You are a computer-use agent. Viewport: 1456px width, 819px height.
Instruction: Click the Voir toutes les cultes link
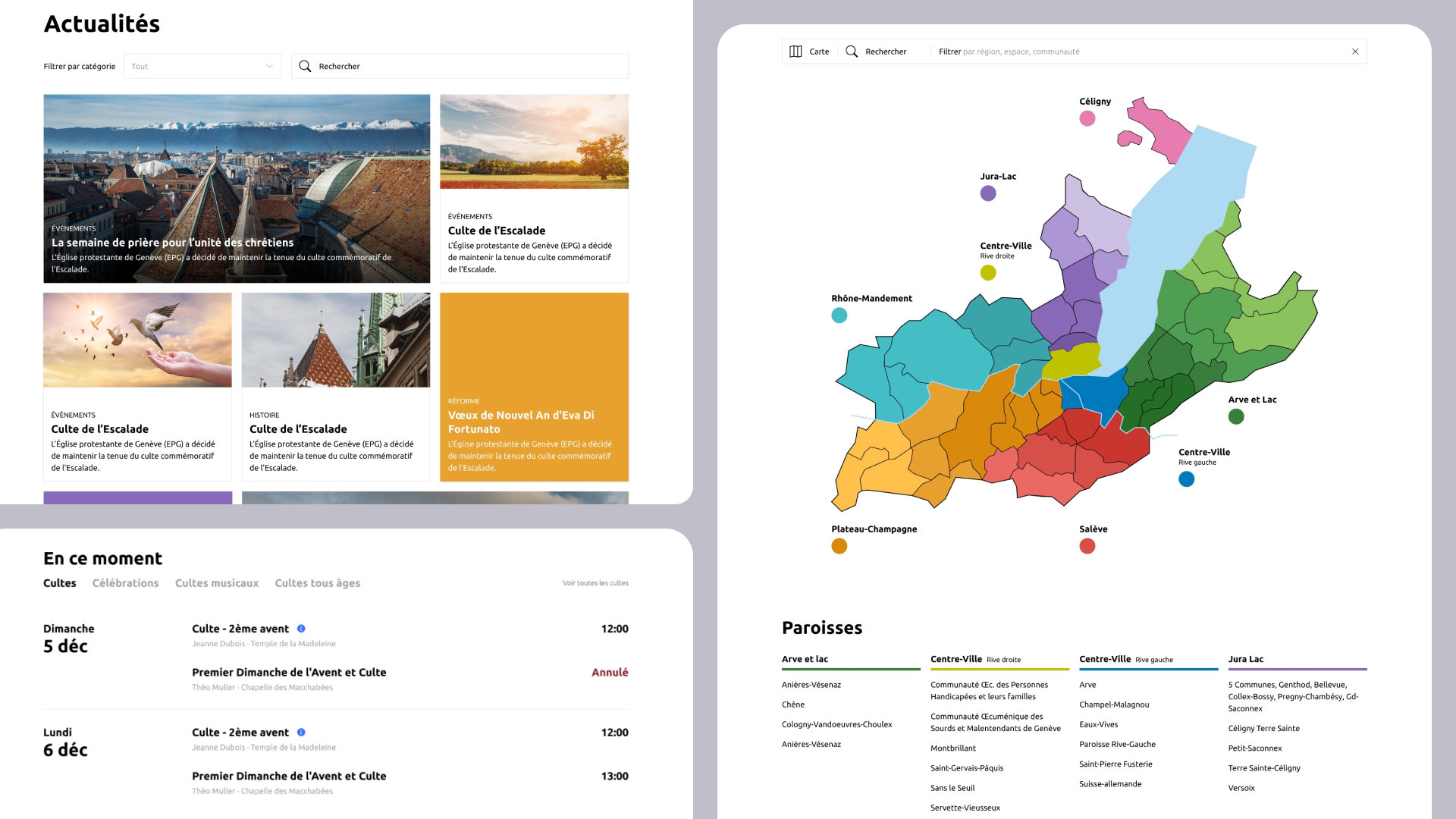[595, 583]
